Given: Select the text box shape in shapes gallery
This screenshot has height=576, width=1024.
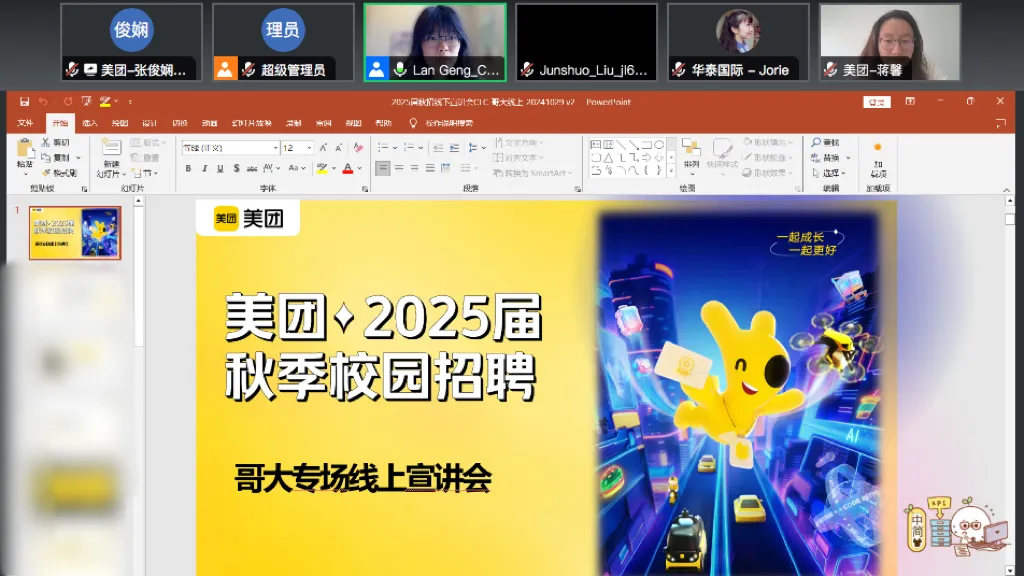Looking at the screenshot, I should [596, 145].
